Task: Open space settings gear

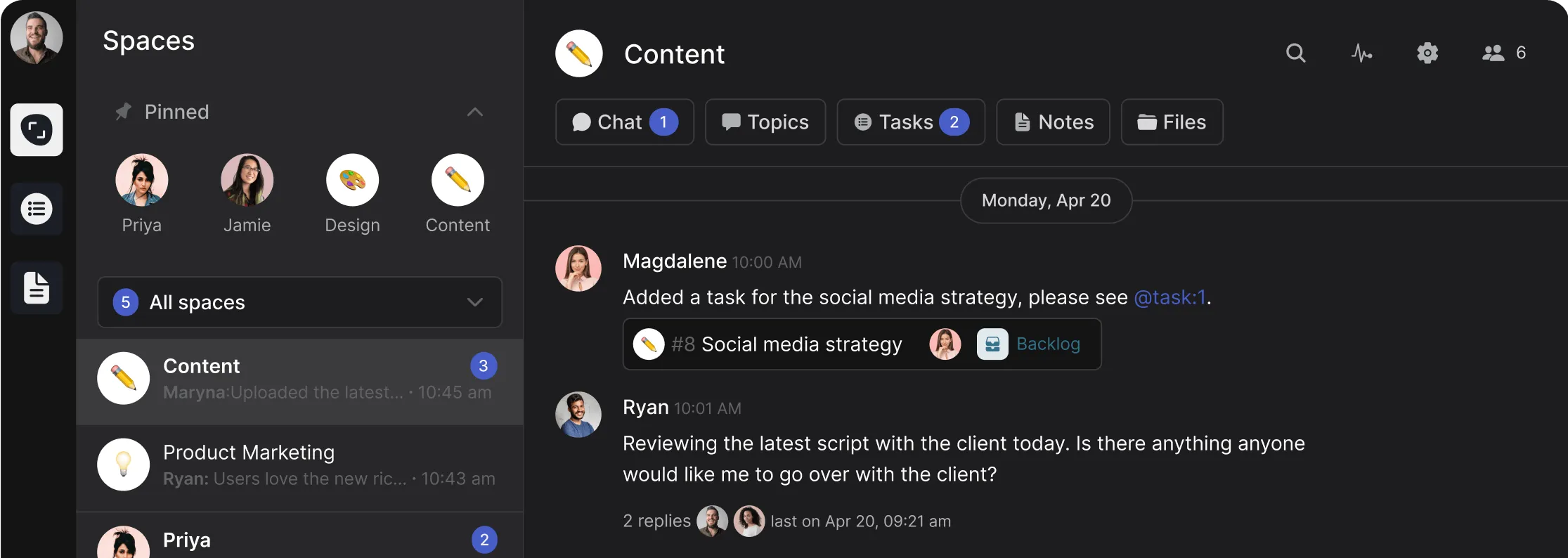Action: 1427,53
